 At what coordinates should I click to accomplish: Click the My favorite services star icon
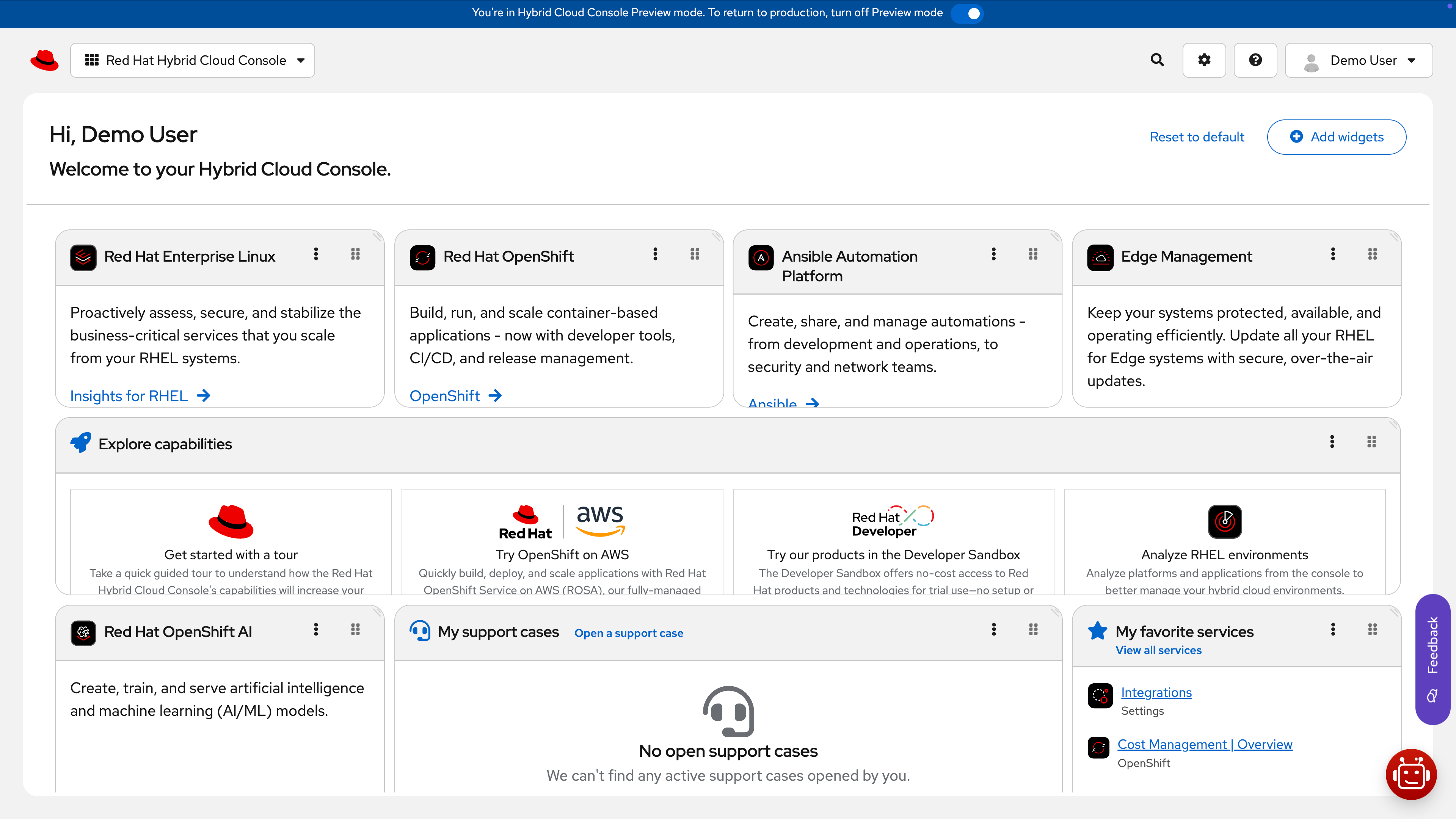(1097, 630)
